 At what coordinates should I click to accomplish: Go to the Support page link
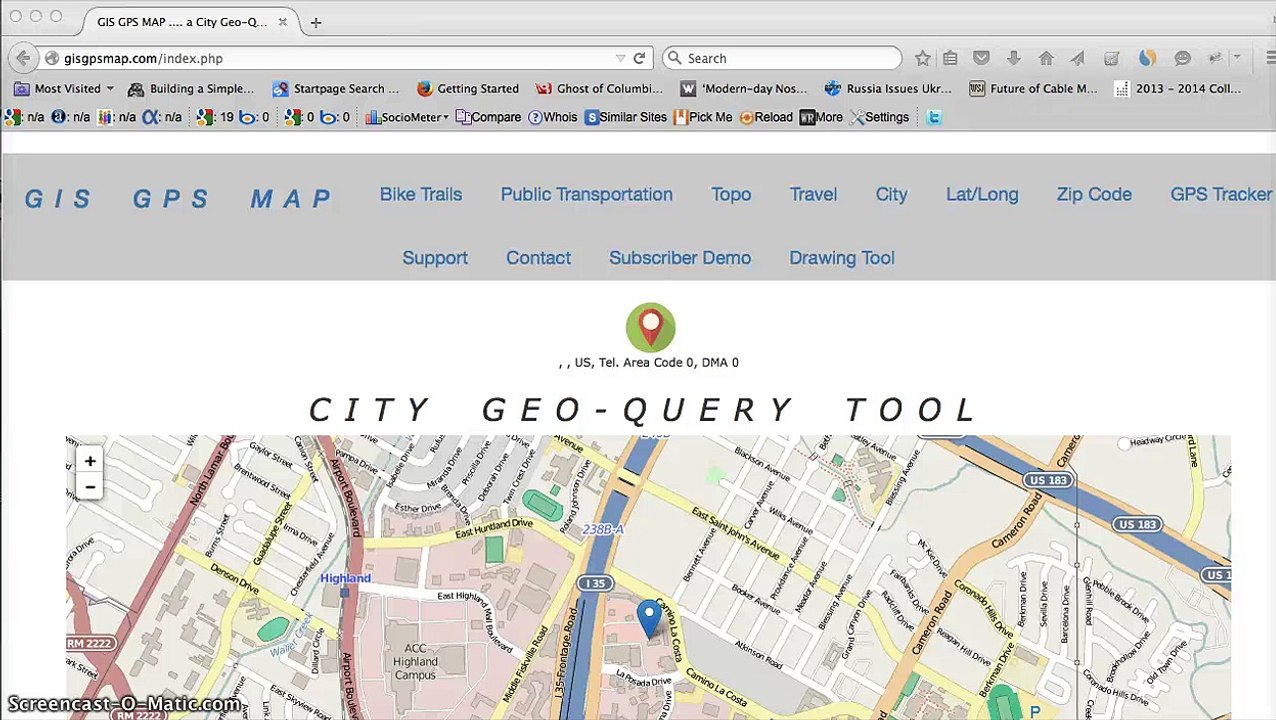pyautogui.click(x=434, y=258)
